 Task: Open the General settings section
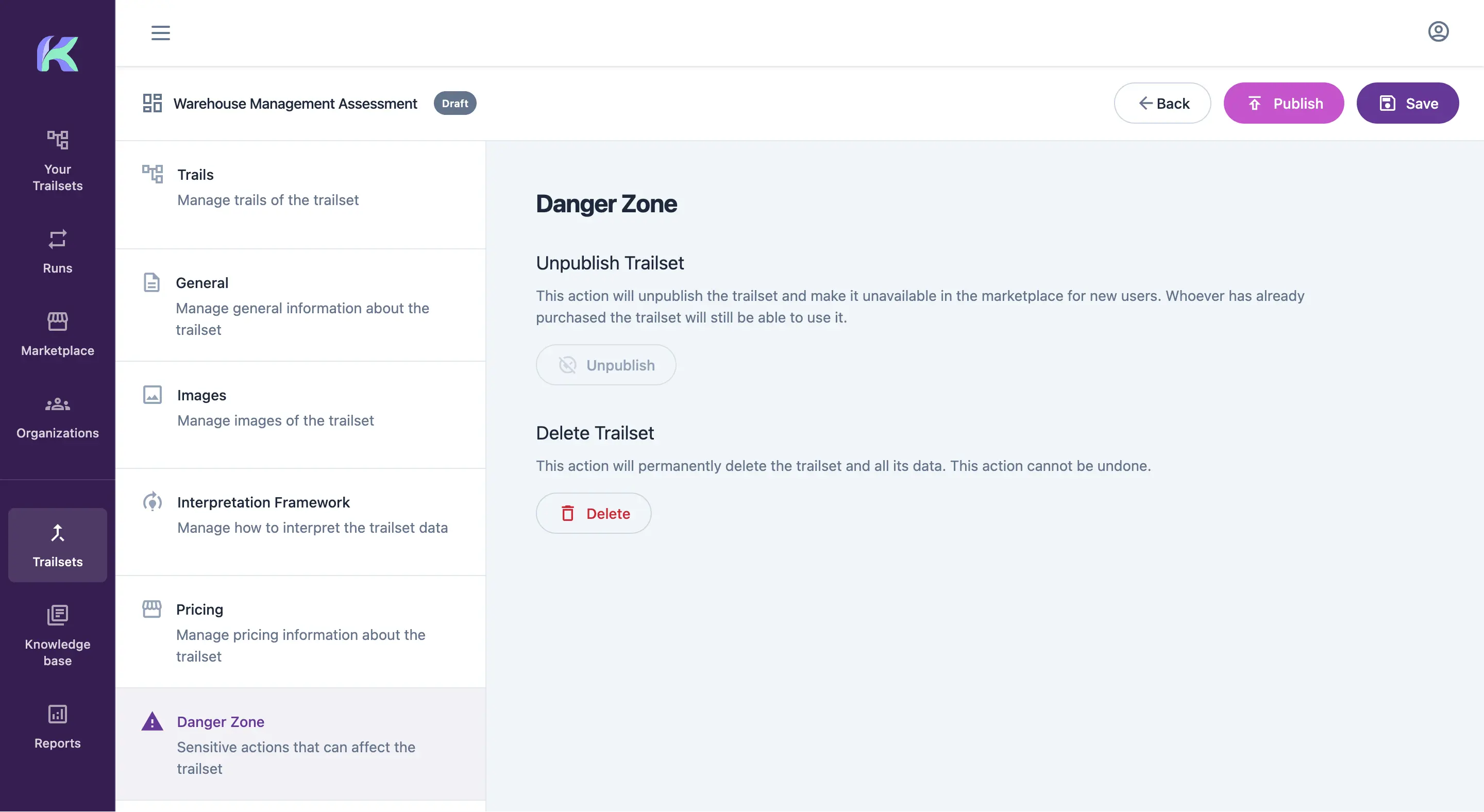(301, 305)
